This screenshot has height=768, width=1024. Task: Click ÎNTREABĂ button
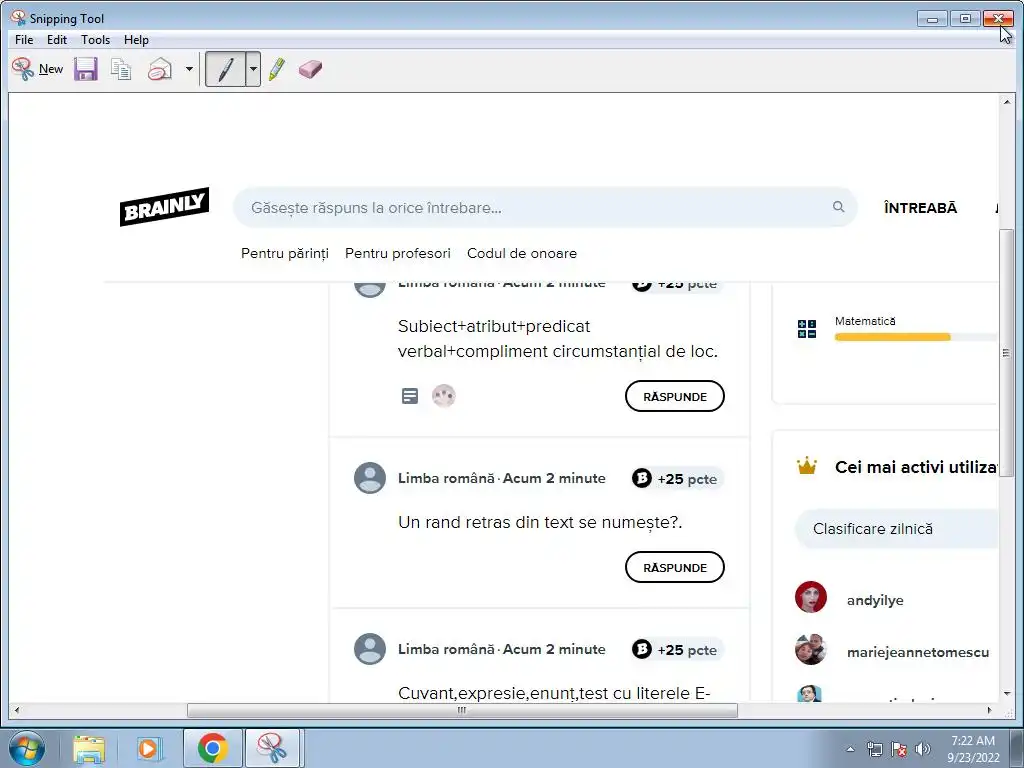click(x=920, y=208)
